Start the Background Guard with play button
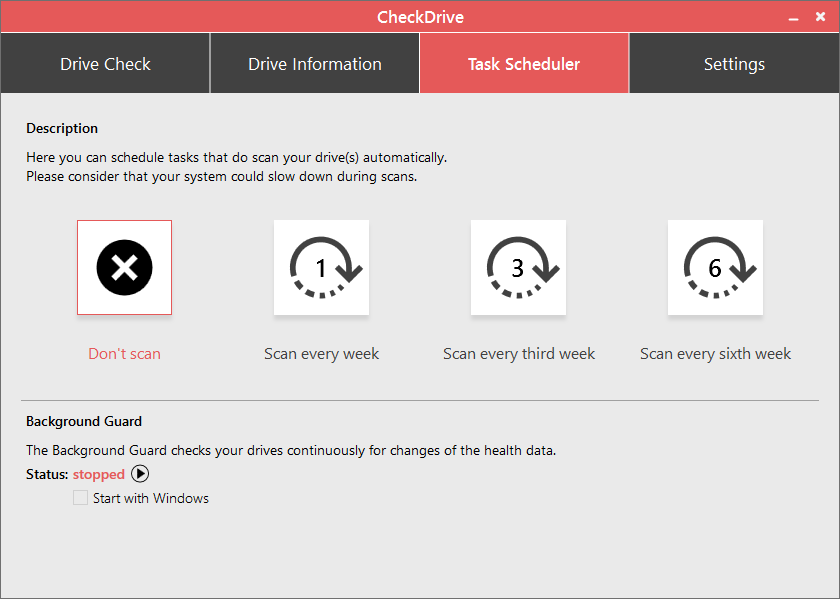Viewport: 840px width, 600px height. coord(140,474)
